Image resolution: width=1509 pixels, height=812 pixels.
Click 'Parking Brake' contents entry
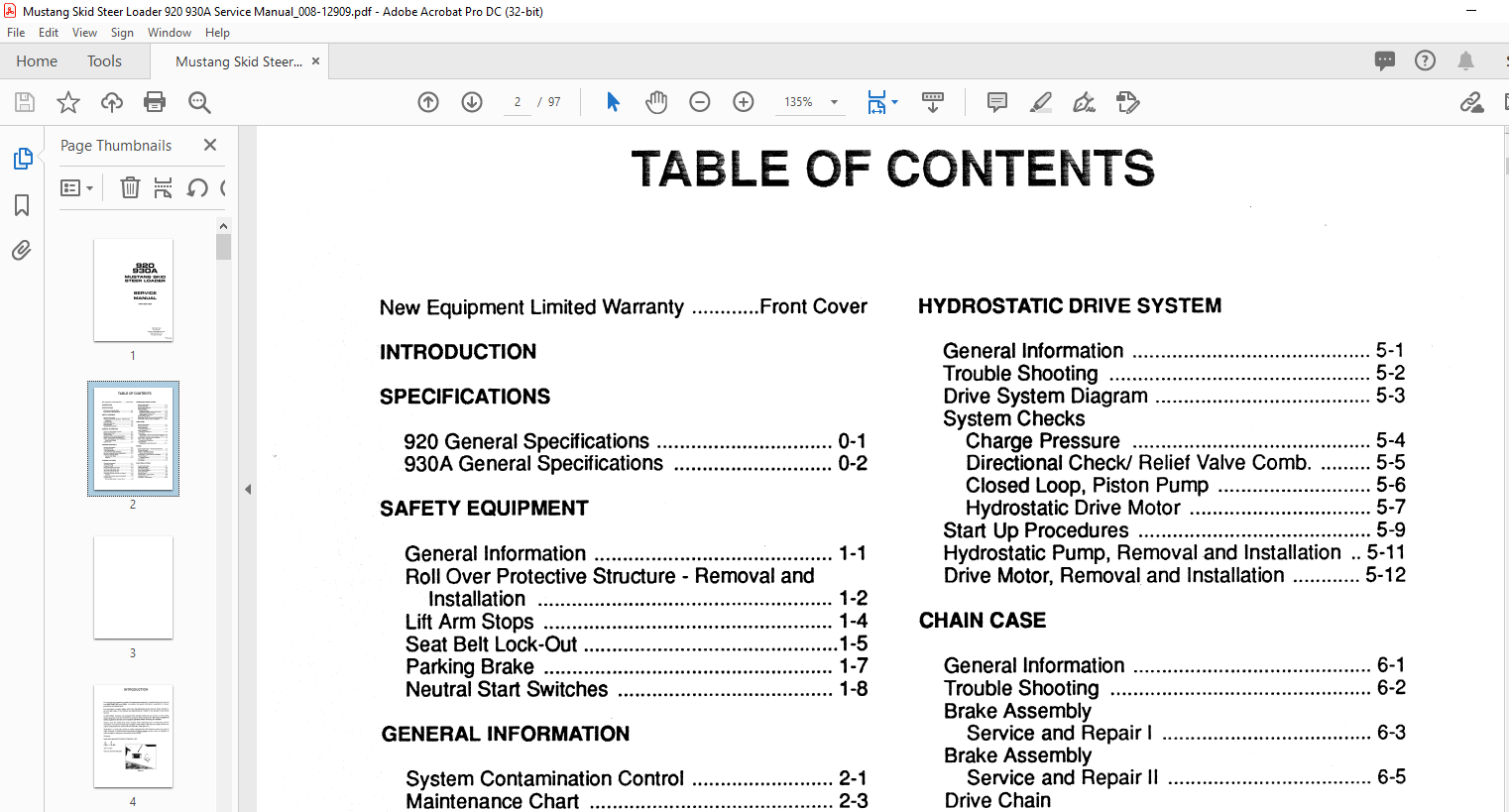636,666
